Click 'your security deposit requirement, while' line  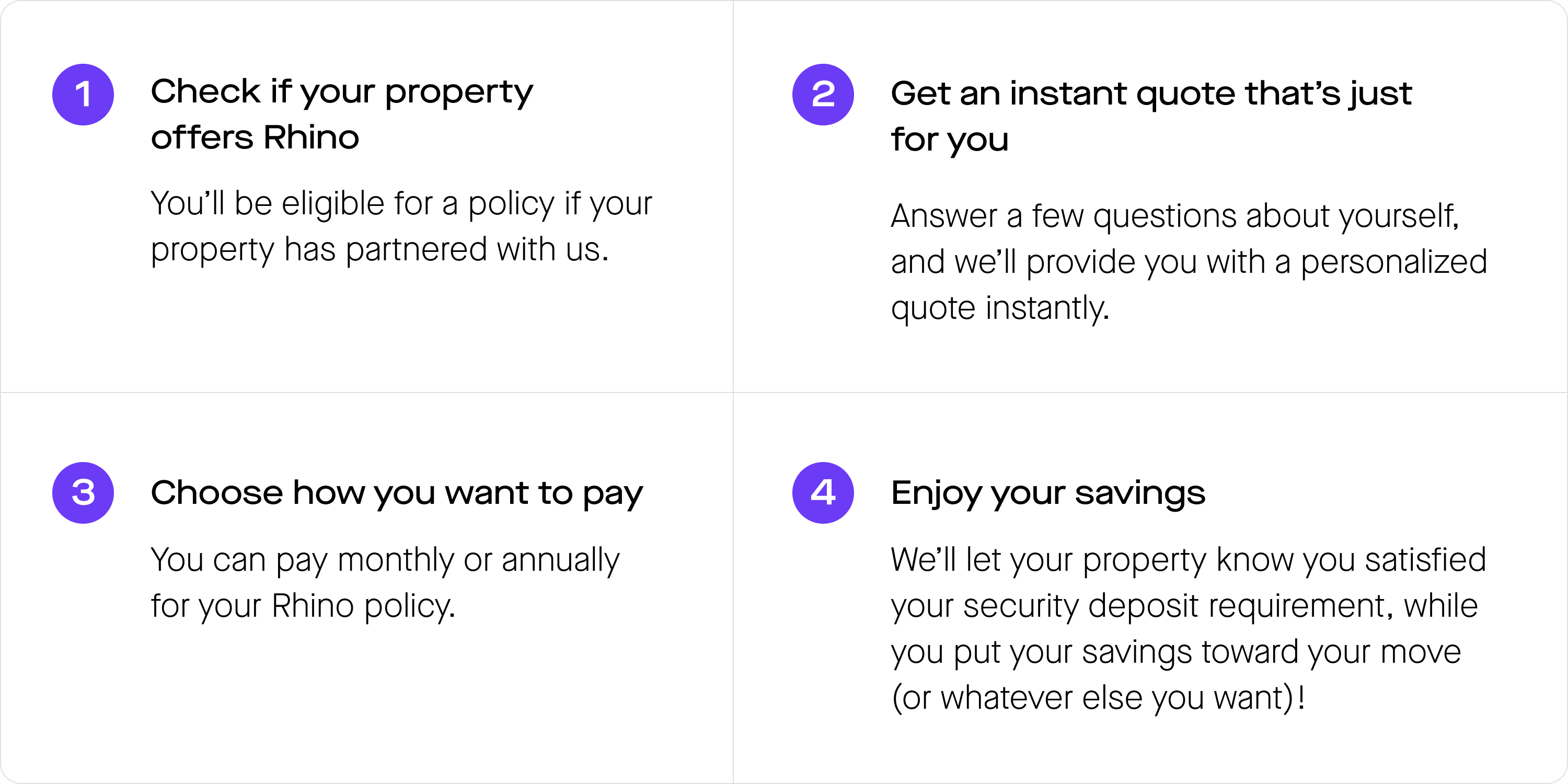pyautogui.click(x=1184, y=606)
